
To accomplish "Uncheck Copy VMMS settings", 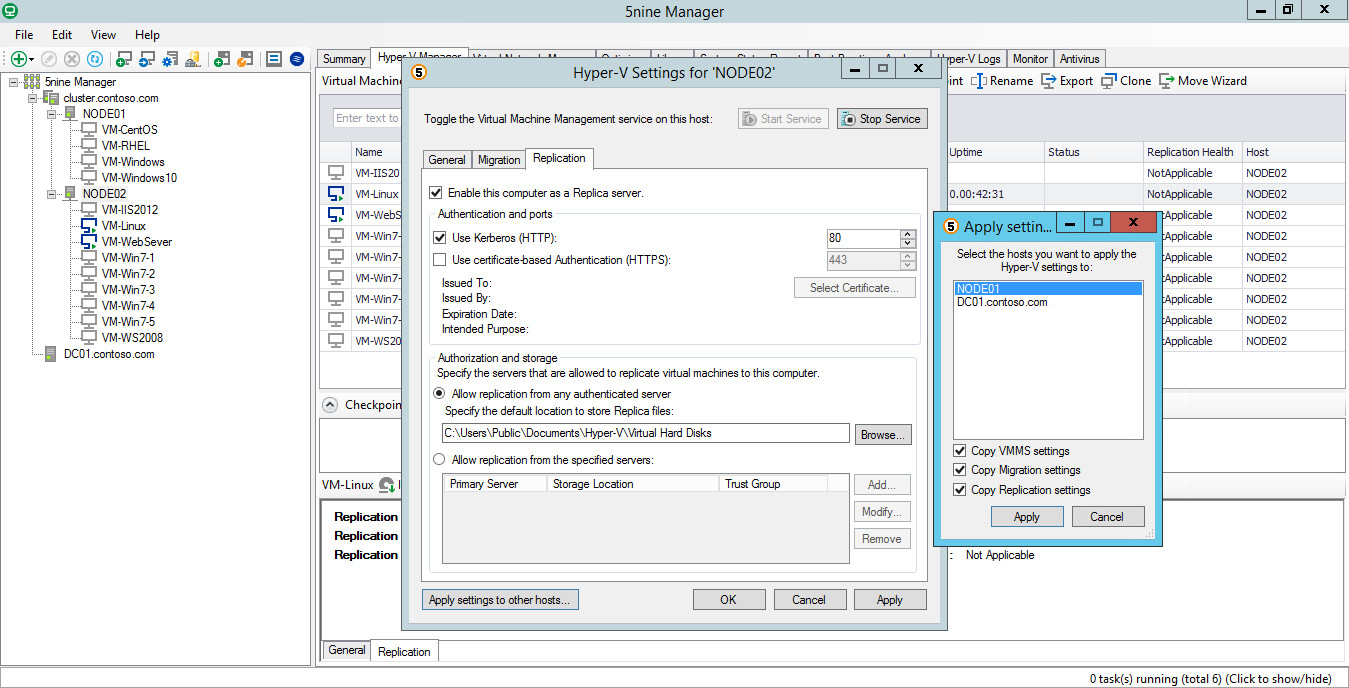I will click(x=960, y=451).
